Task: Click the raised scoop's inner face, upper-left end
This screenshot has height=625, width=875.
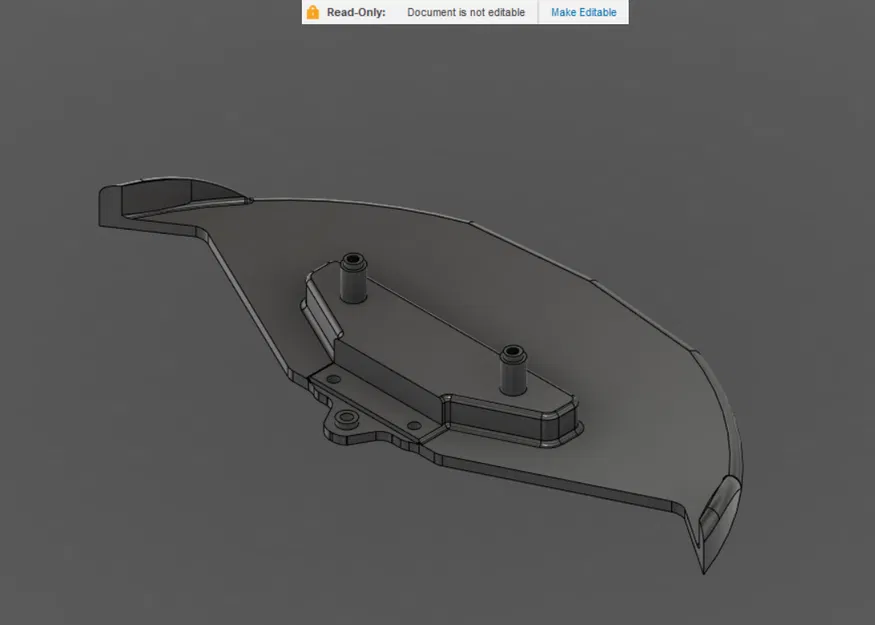Action: tap(156, 195)
